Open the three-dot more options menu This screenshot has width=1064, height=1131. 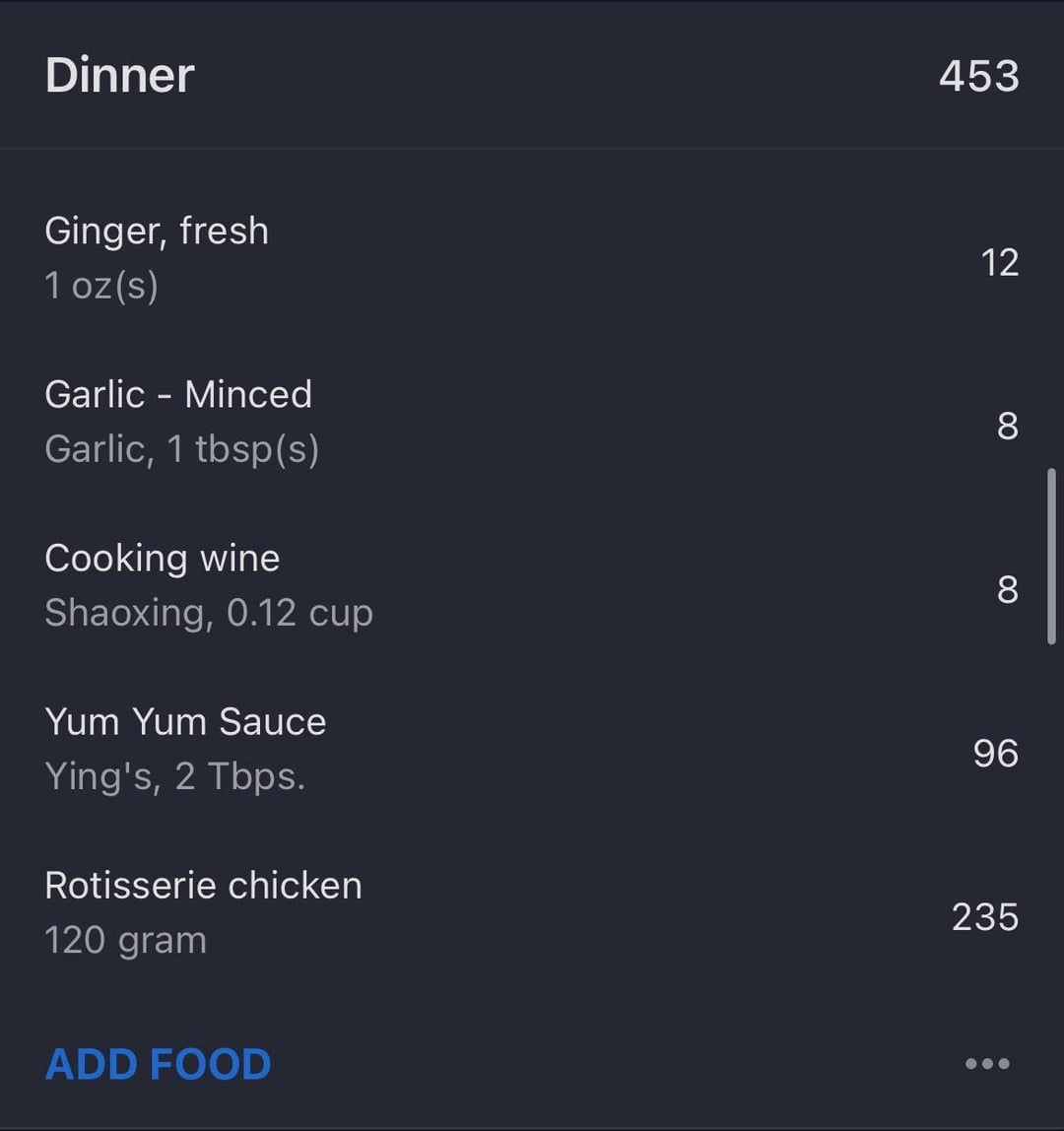(987, 1063)
